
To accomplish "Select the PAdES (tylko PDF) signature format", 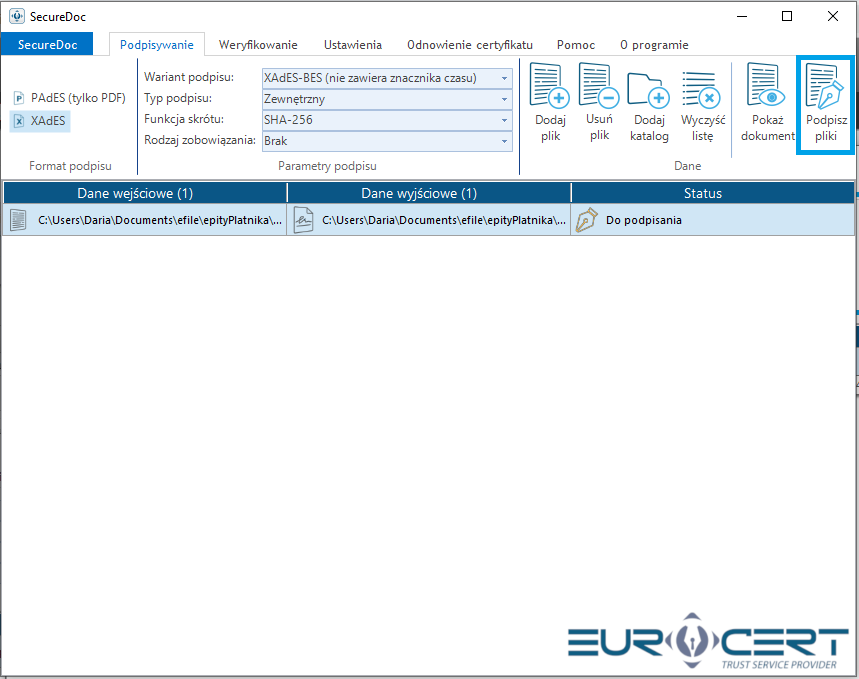I will pos(70,98).
